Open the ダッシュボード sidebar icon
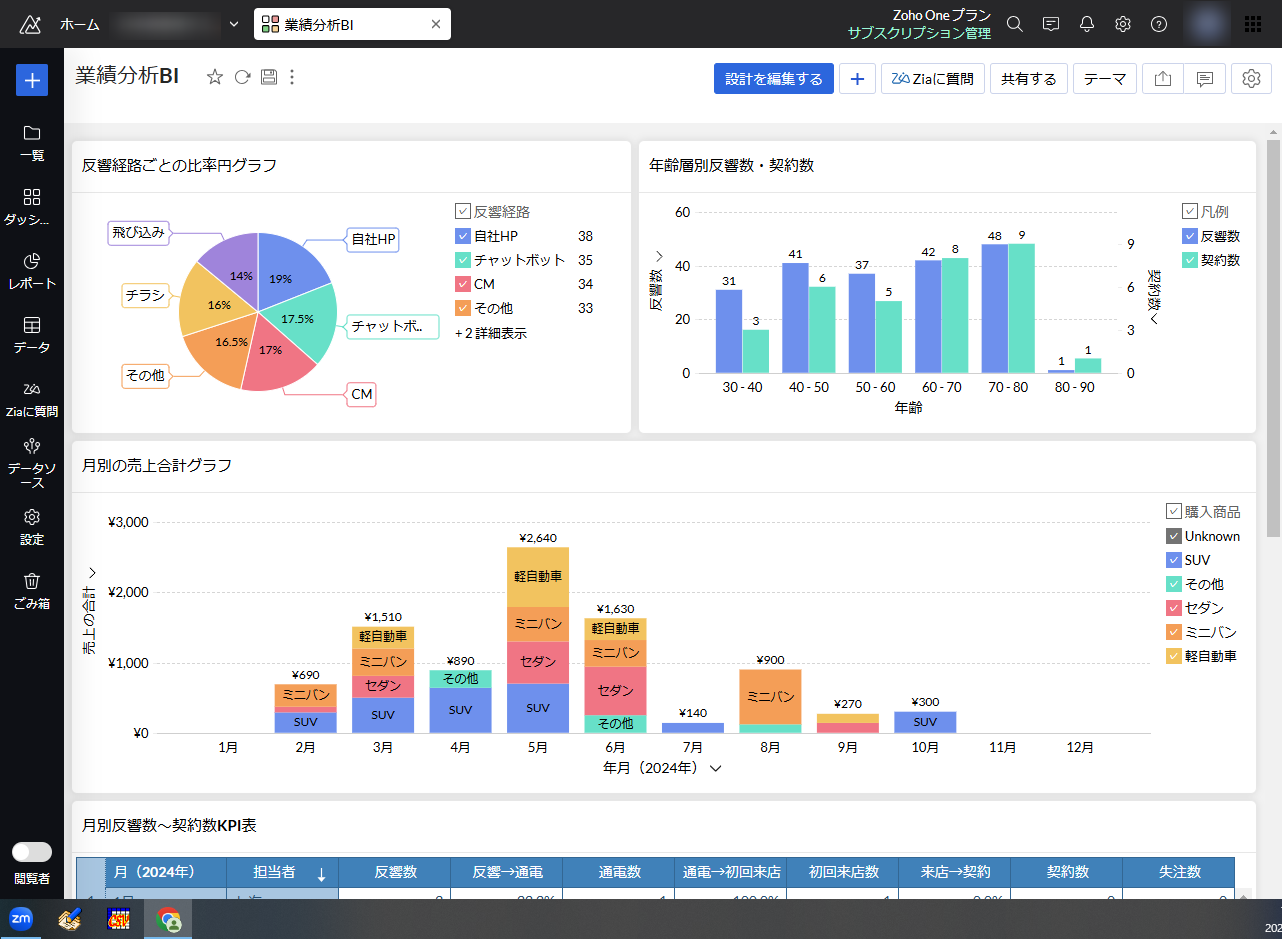The width and height of the screenshot is (1282, 939). coord(32,207)
